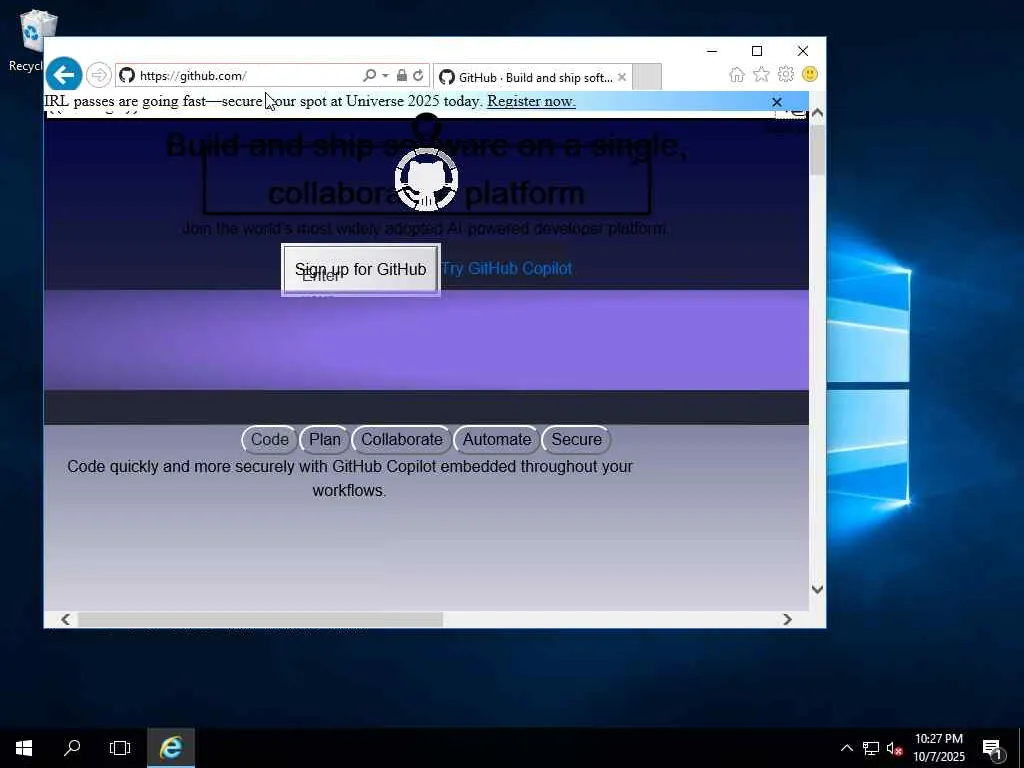This screenshot has width=1024, height=768.
Task: Click the GitHub favicon in address bar
Action: click(127, 76)
